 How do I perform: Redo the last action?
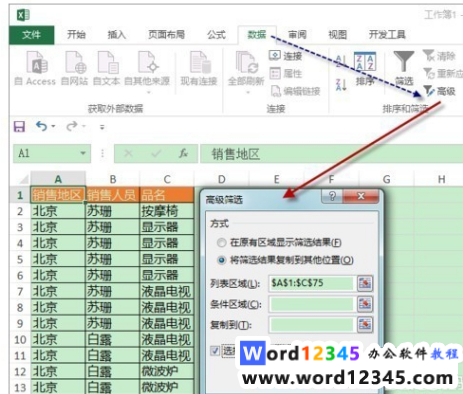(72, 127)
